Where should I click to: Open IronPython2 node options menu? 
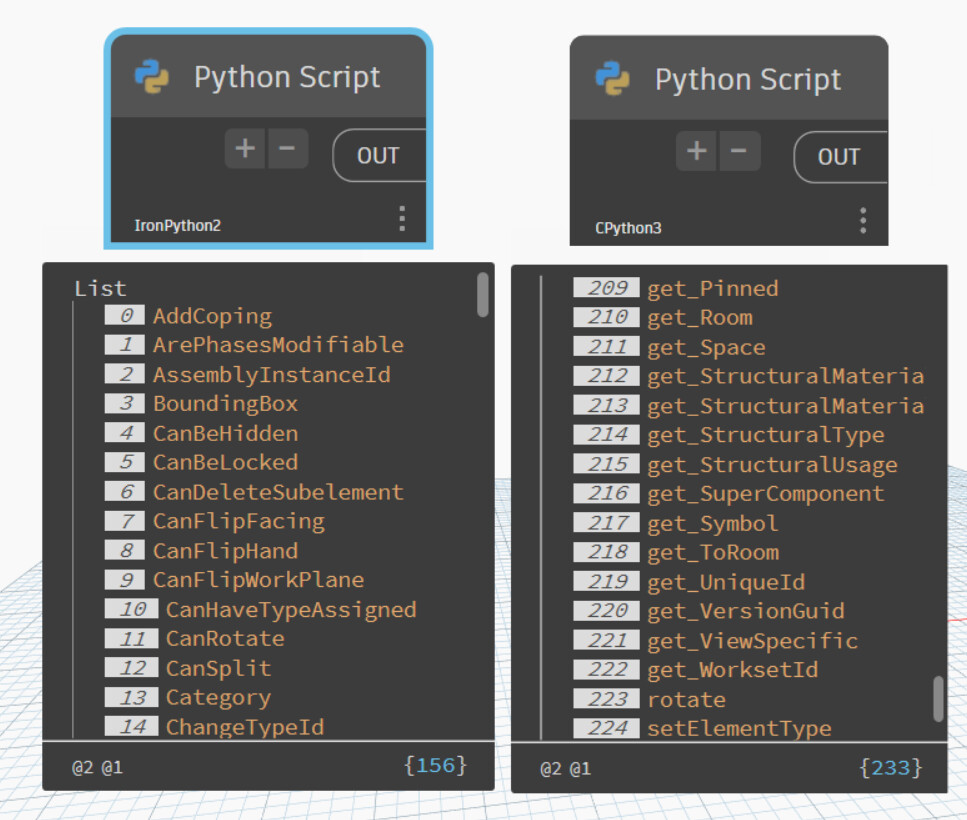[401, 219]
